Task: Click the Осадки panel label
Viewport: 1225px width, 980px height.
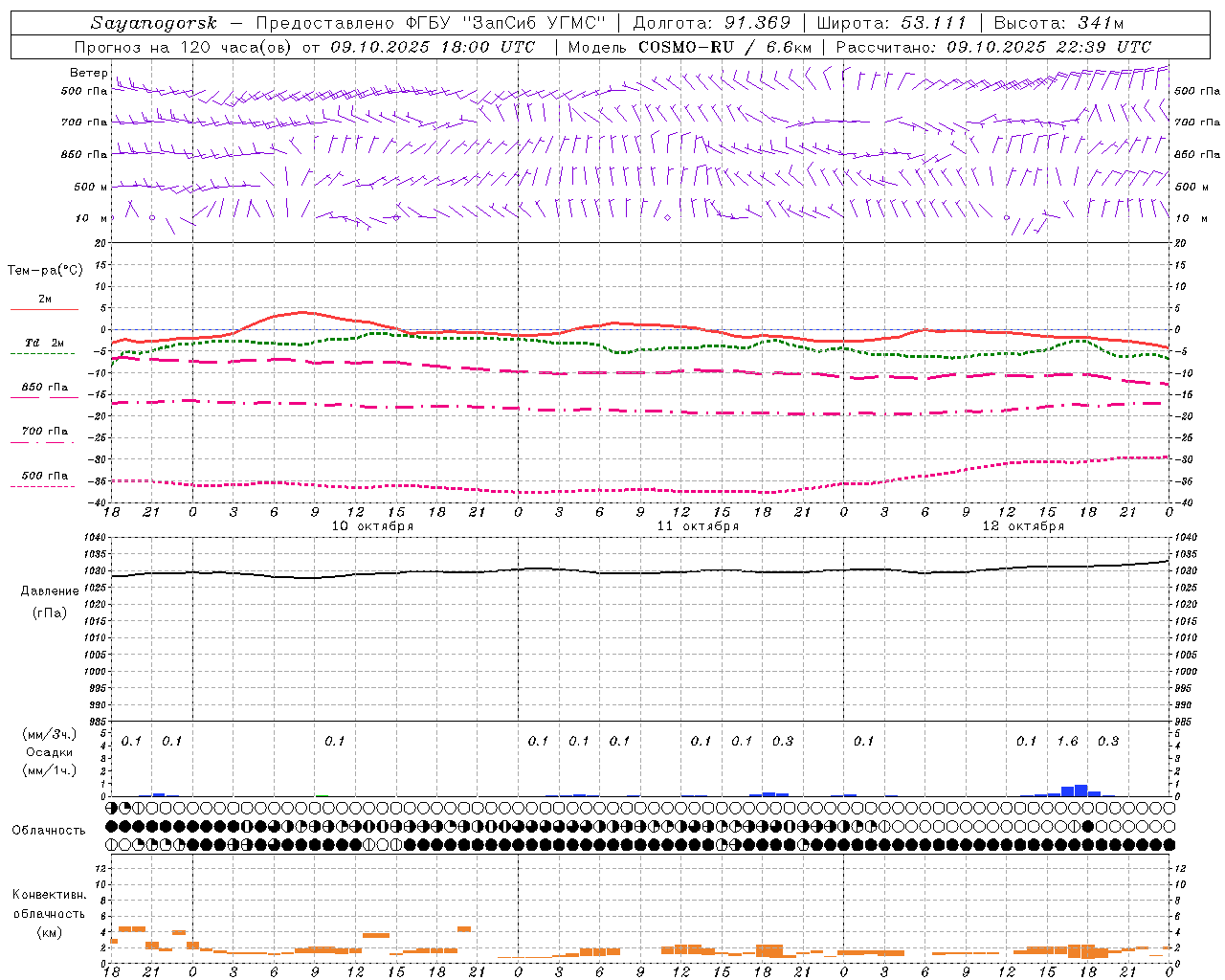Action: click(x=49, y=752)
